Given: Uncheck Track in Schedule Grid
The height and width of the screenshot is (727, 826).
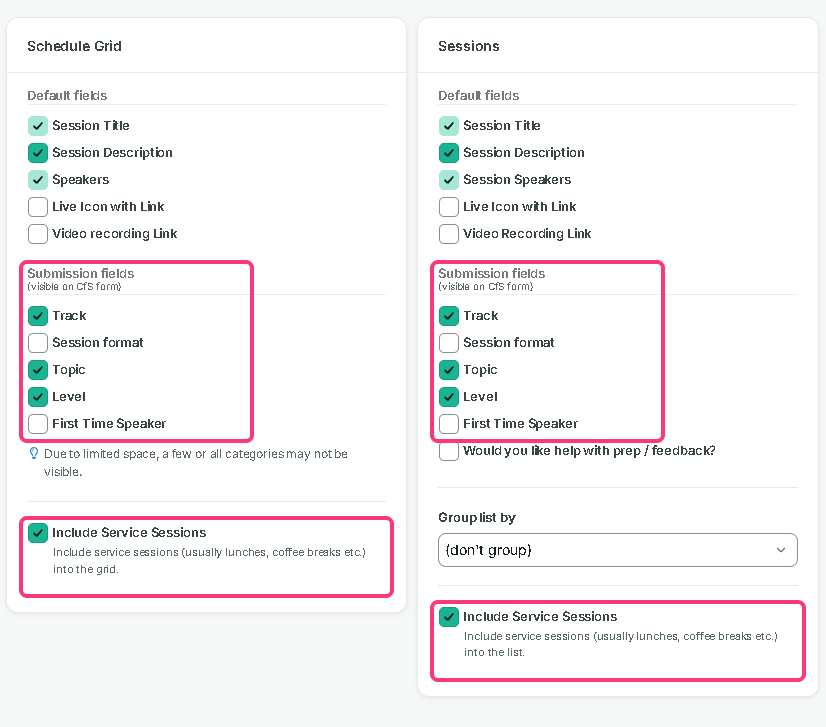Looking at the screenshot, I should (x=38, y=316).
